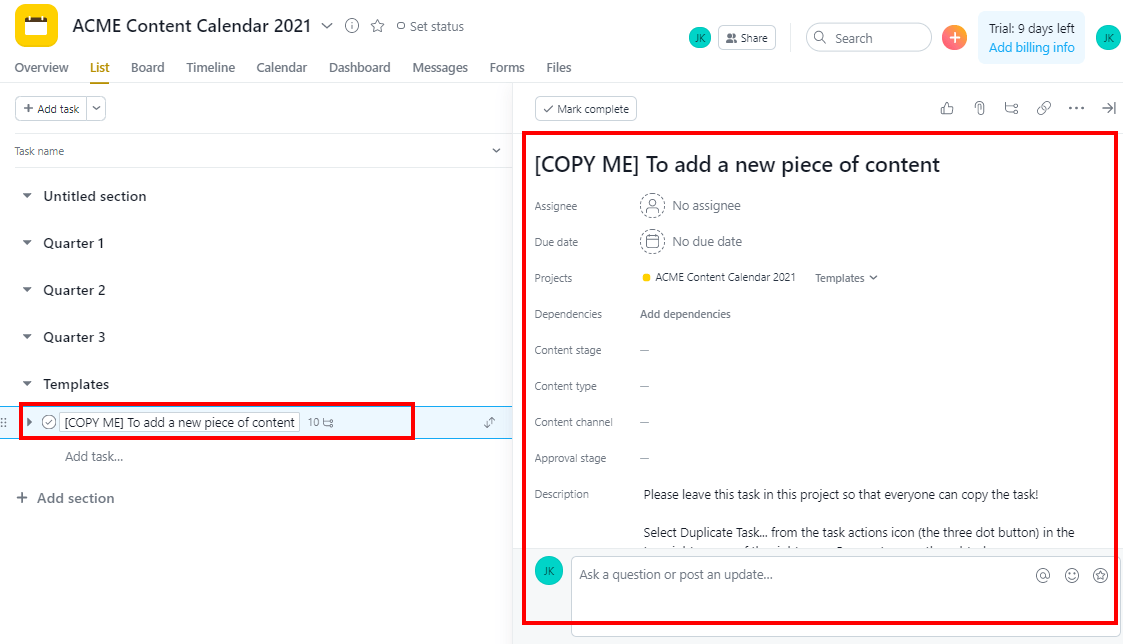The height and width of the screenshot is (644, 1123).
Task: Set project status toggle
Action: (430, 27)
